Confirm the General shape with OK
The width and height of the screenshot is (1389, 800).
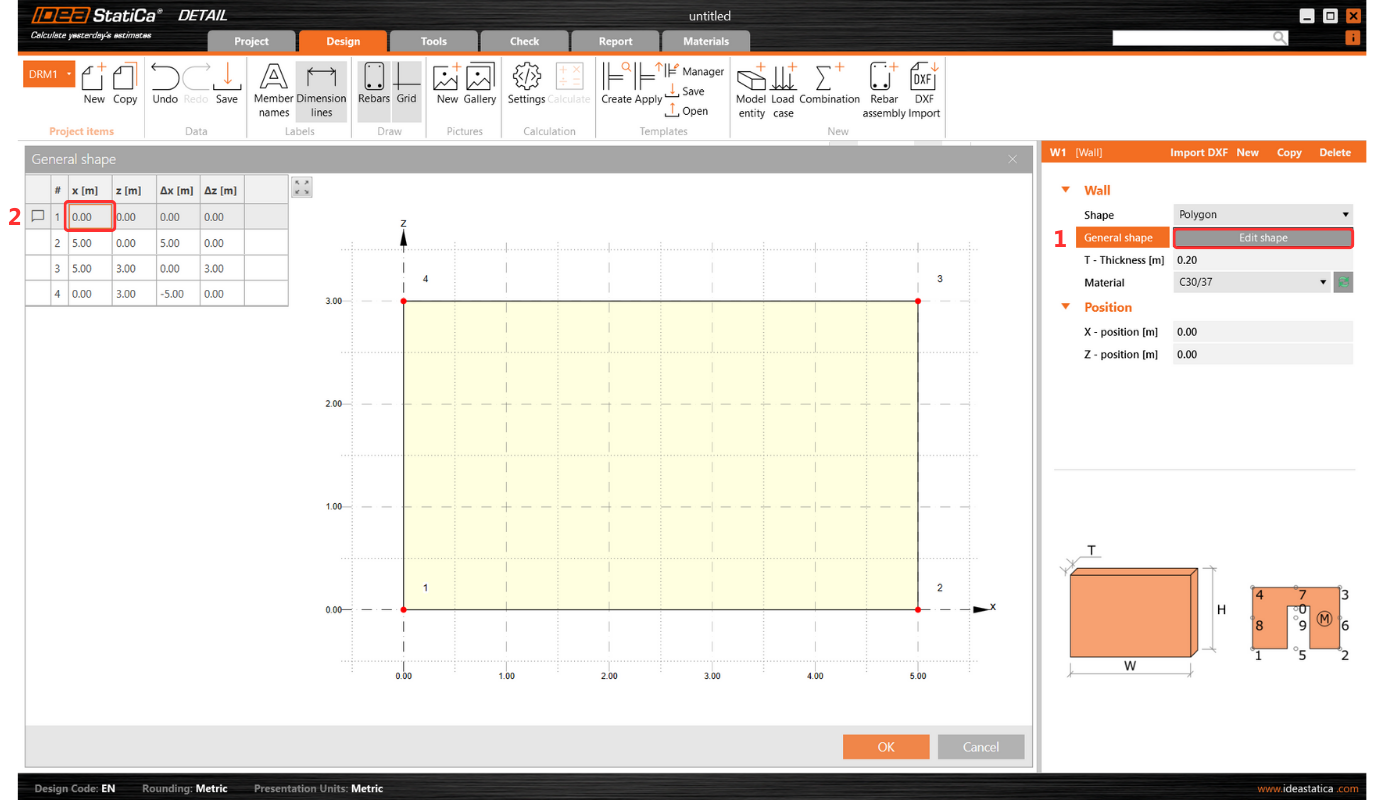886,746
